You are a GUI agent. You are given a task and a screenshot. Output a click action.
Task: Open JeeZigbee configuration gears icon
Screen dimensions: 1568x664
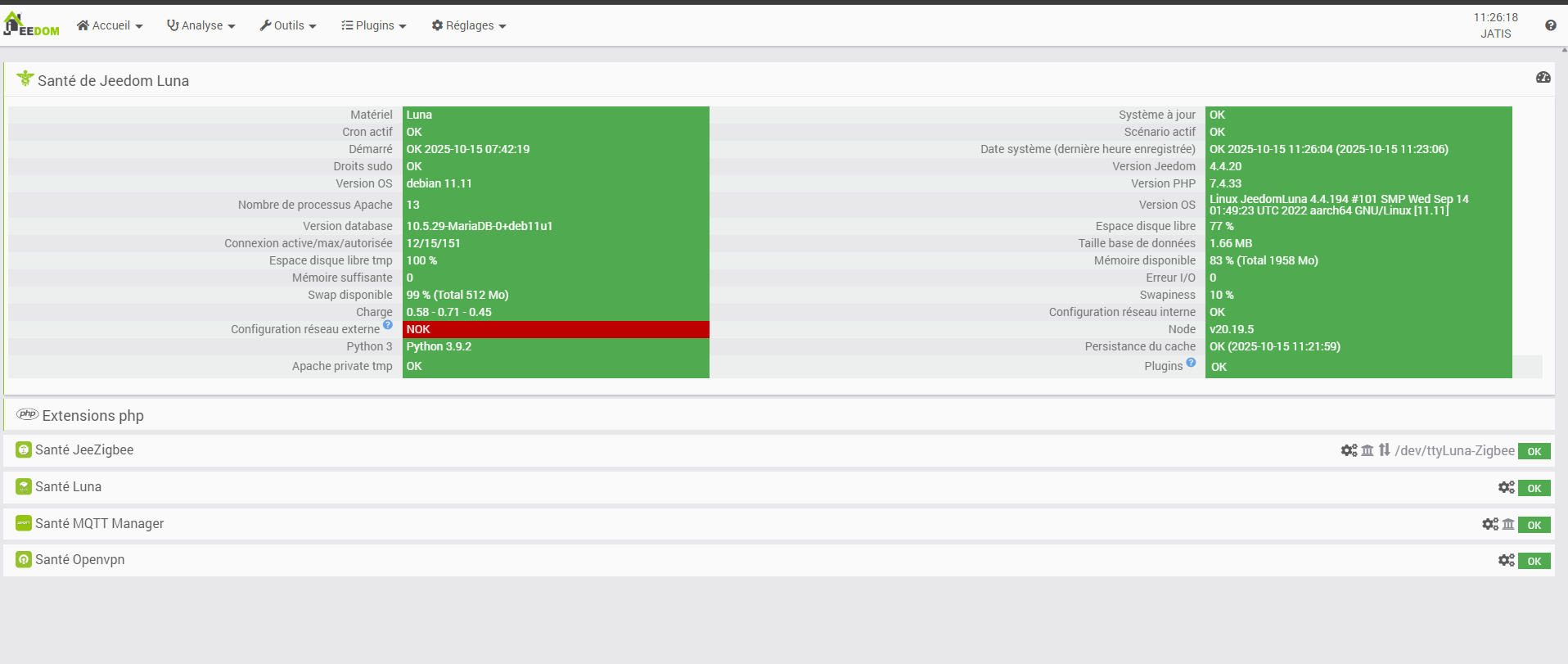[1349, 450]
